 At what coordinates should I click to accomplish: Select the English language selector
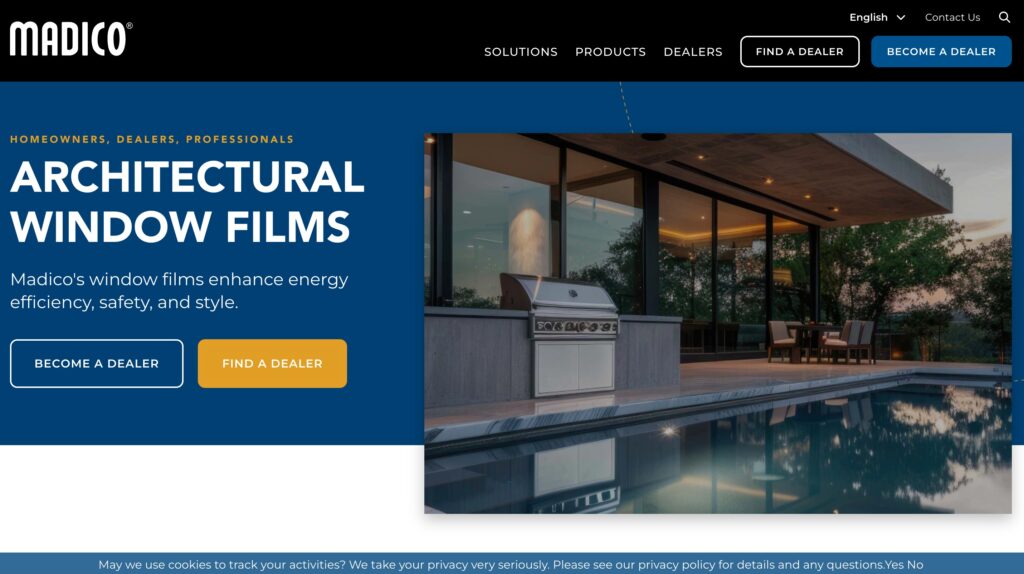click(877, 18)
